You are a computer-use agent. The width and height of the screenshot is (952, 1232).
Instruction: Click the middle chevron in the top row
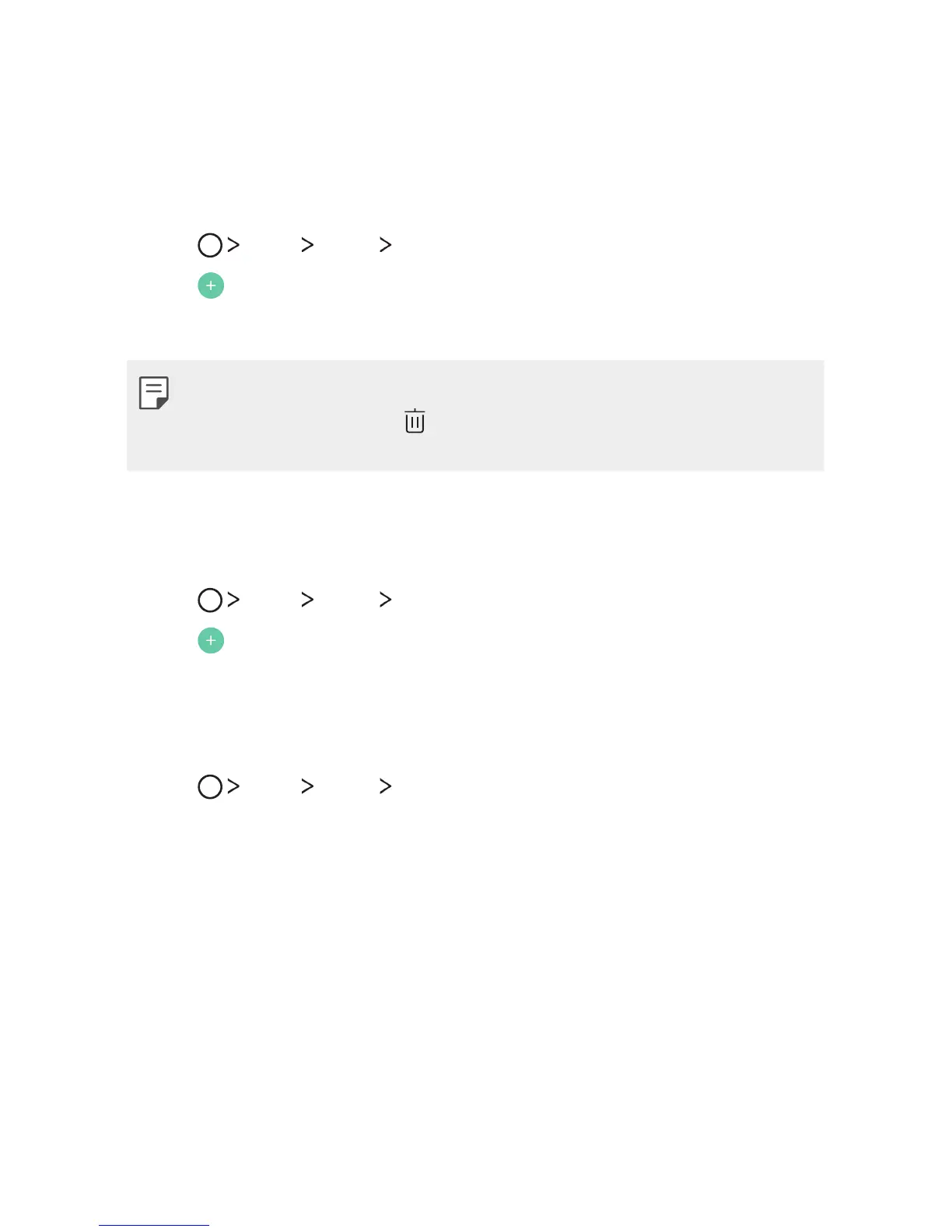pos(307,245)
